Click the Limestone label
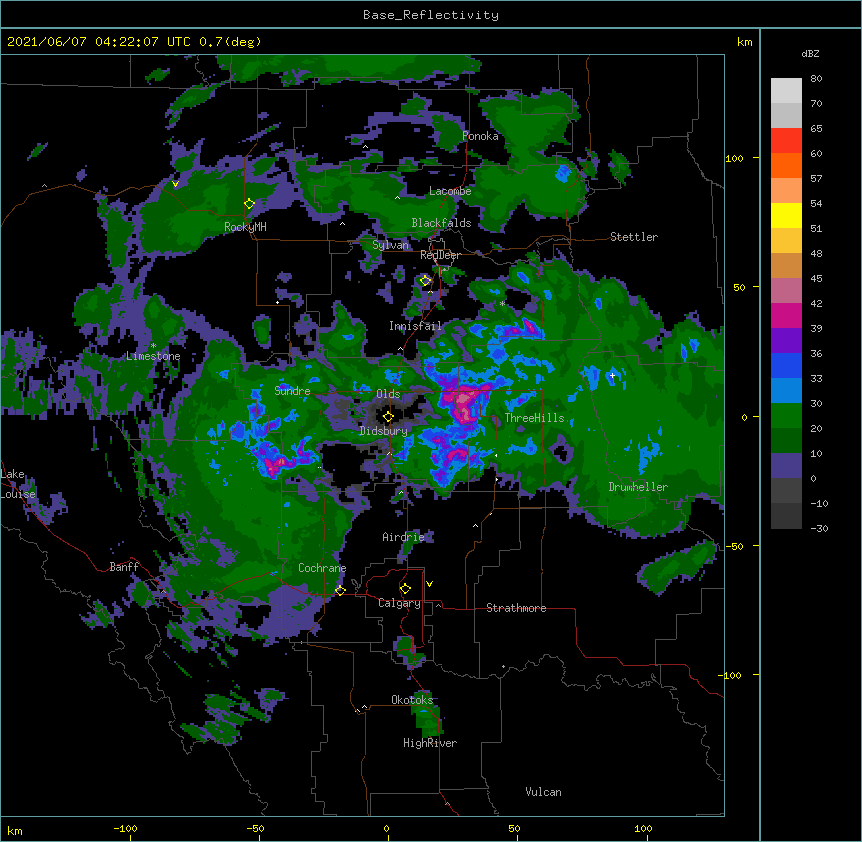The width and height of the screenshot is (862, 842). [x=153, y=356]
